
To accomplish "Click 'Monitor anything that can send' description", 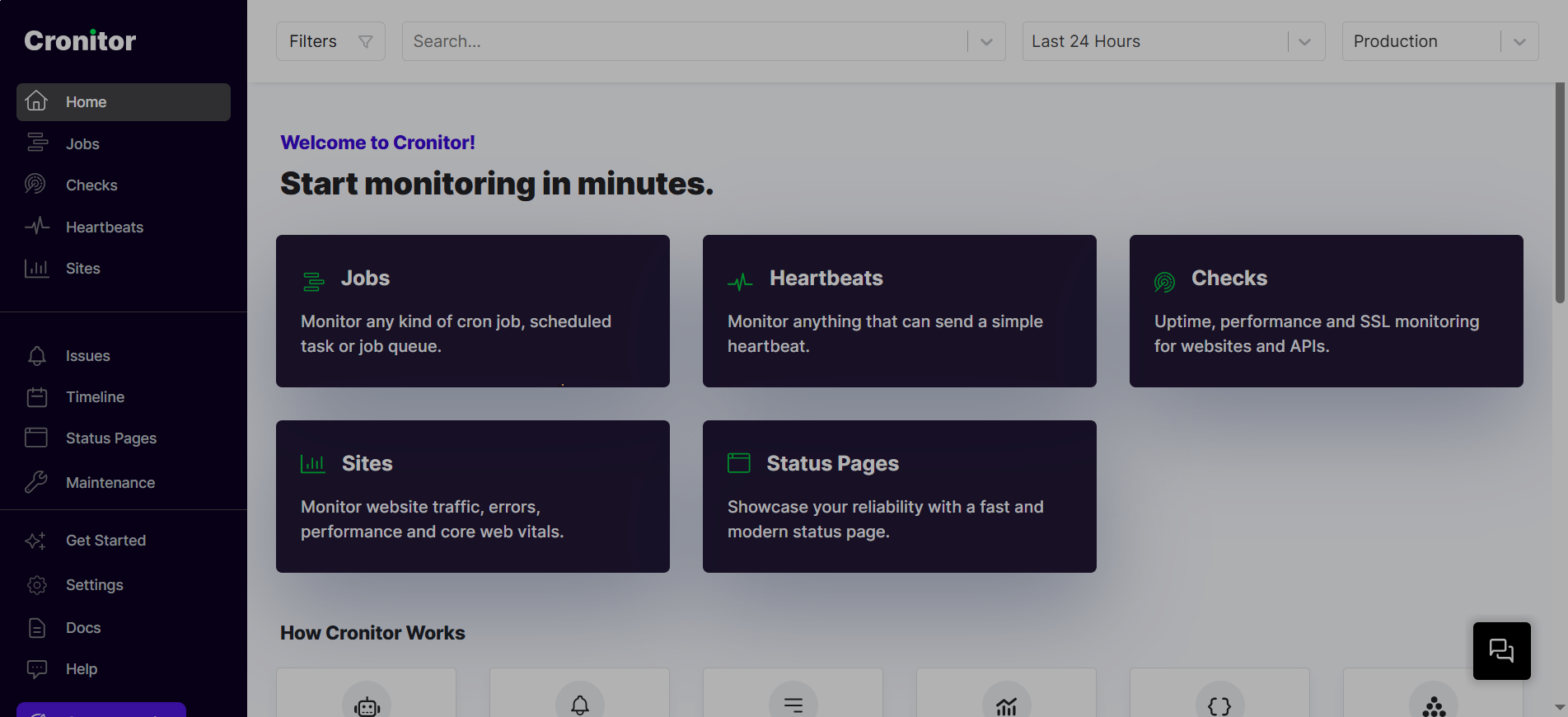I will [885, 334].
